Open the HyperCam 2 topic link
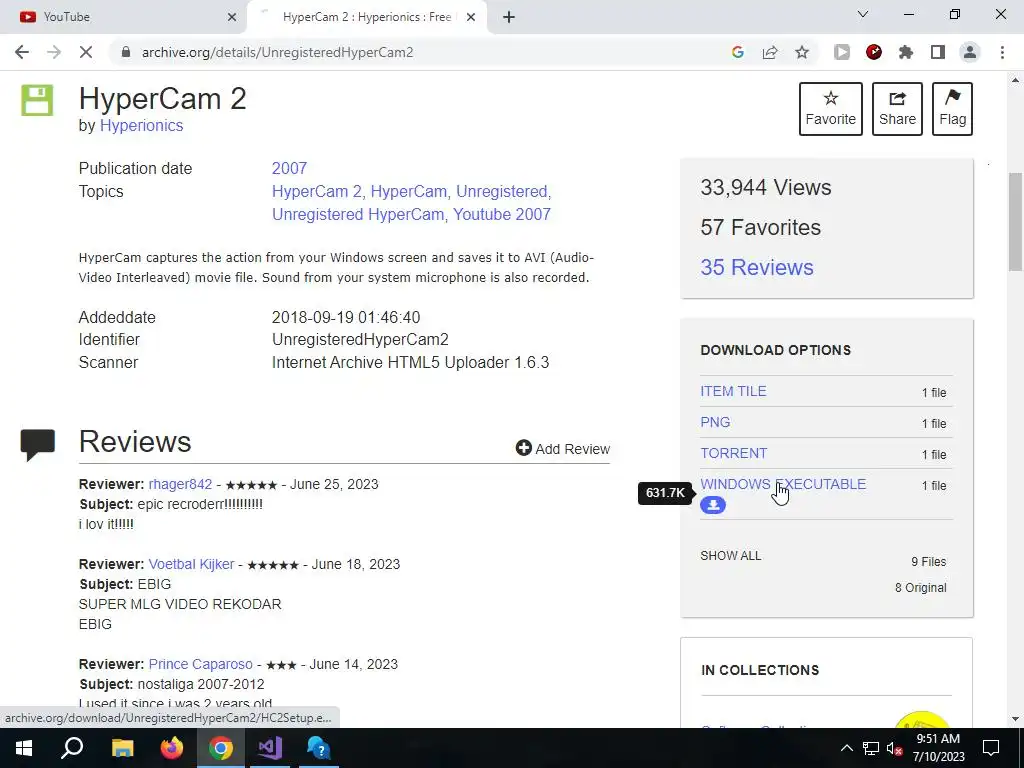 pyautogui.click(x=317, y=191)
